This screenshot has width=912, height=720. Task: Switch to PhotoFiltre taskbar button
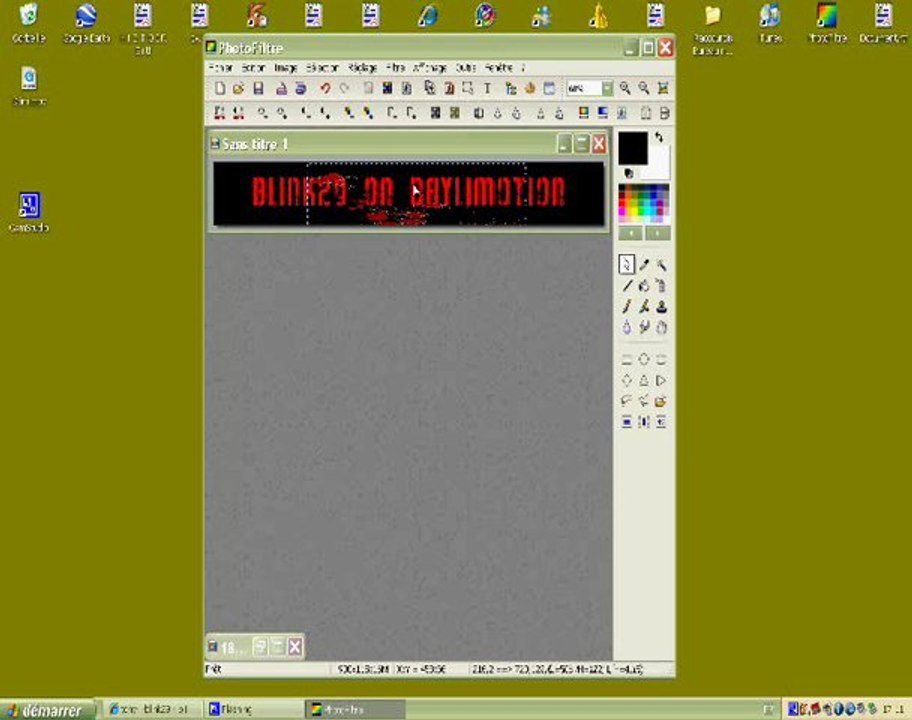(355, 710)
